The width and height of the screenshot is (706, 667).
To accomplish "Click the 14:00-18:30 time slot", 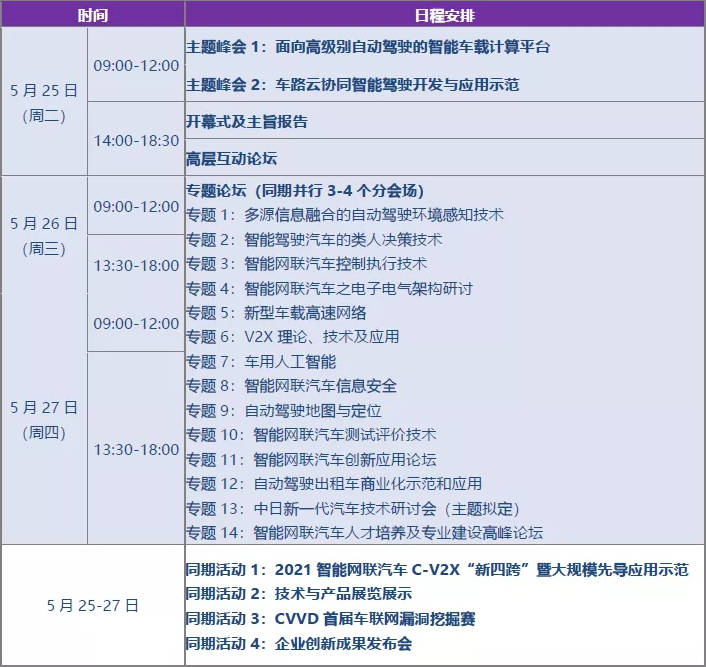I will point(136,140).
